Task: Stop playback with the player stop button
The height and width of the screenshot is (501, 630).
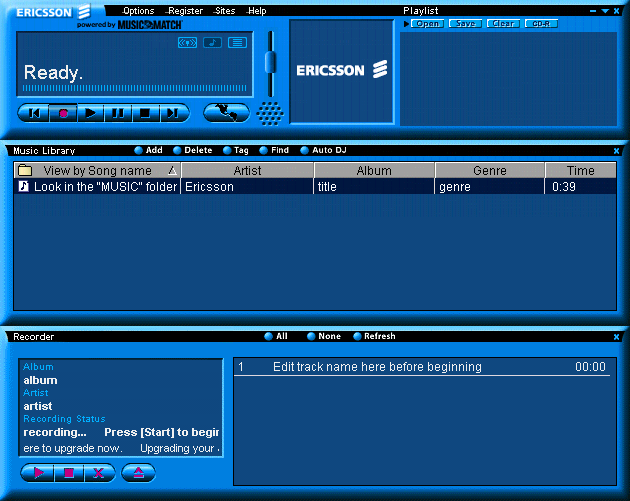Action: 145,113
